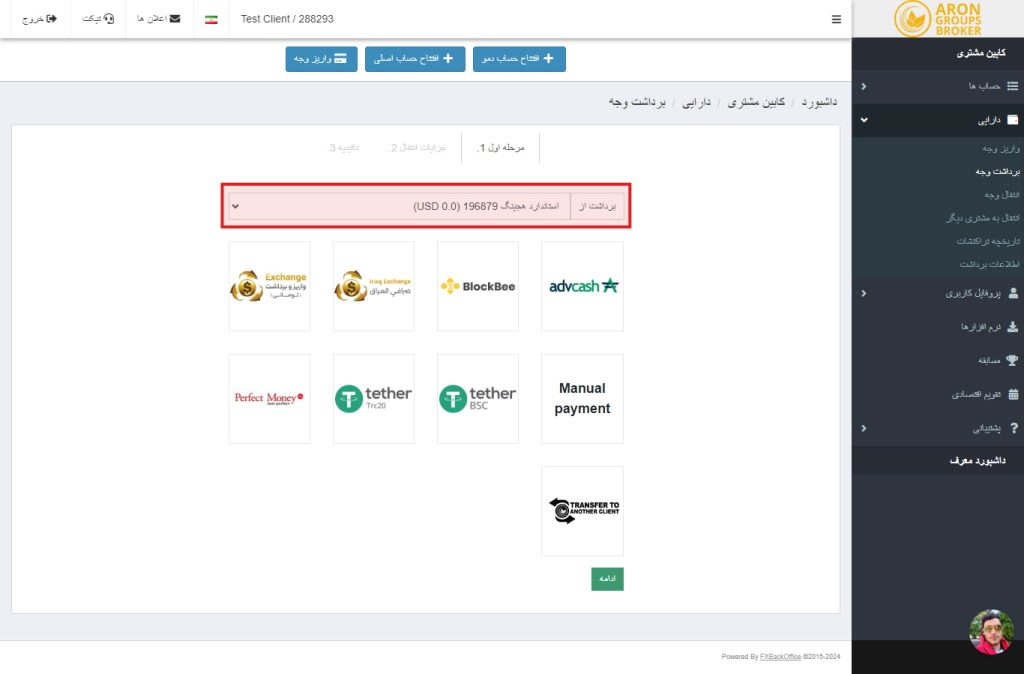
Task: Click the green ادامه continue button
Action: click(607, 579)
